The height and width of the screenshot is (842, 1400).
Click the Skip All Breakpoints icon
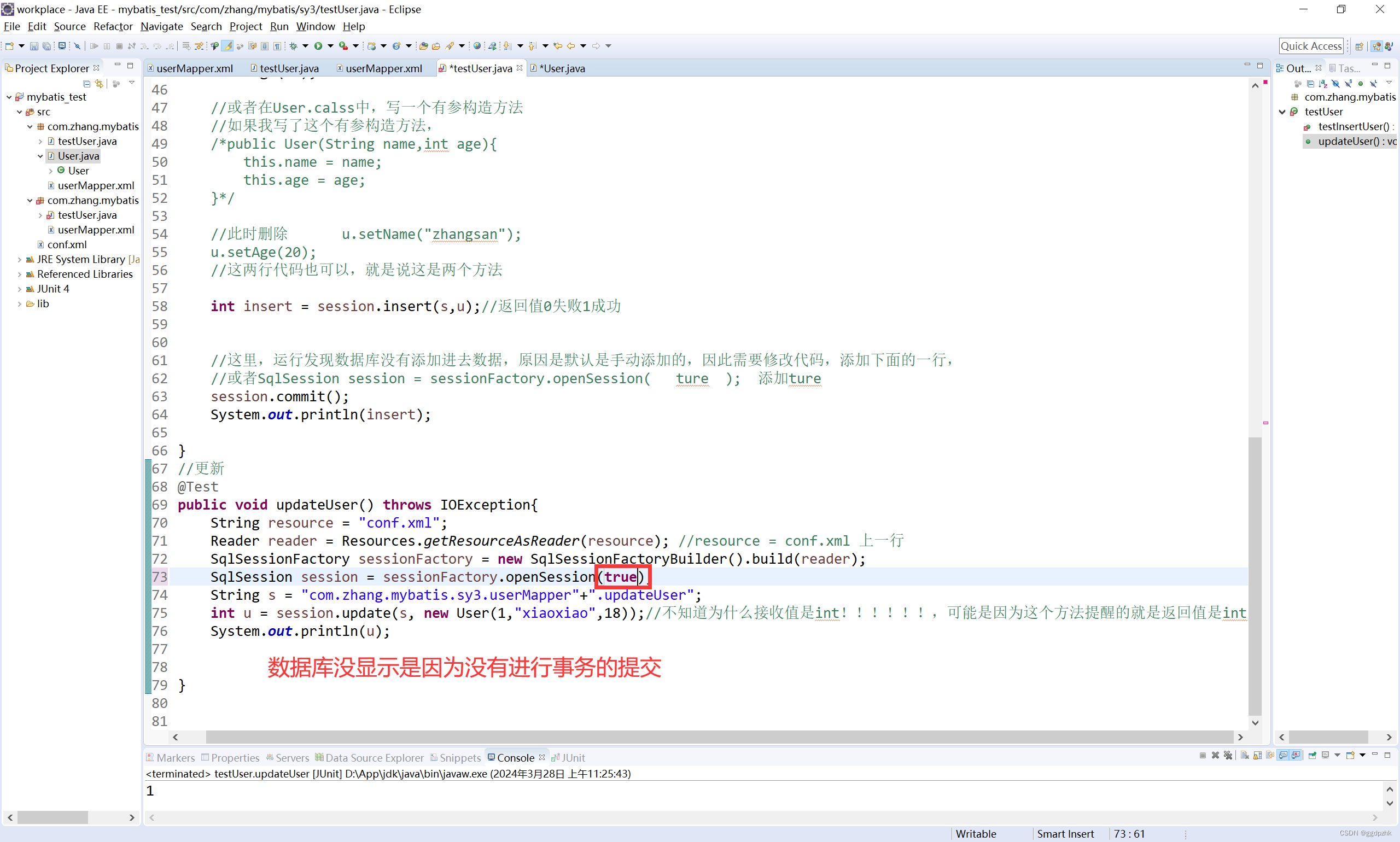(78, 46)
